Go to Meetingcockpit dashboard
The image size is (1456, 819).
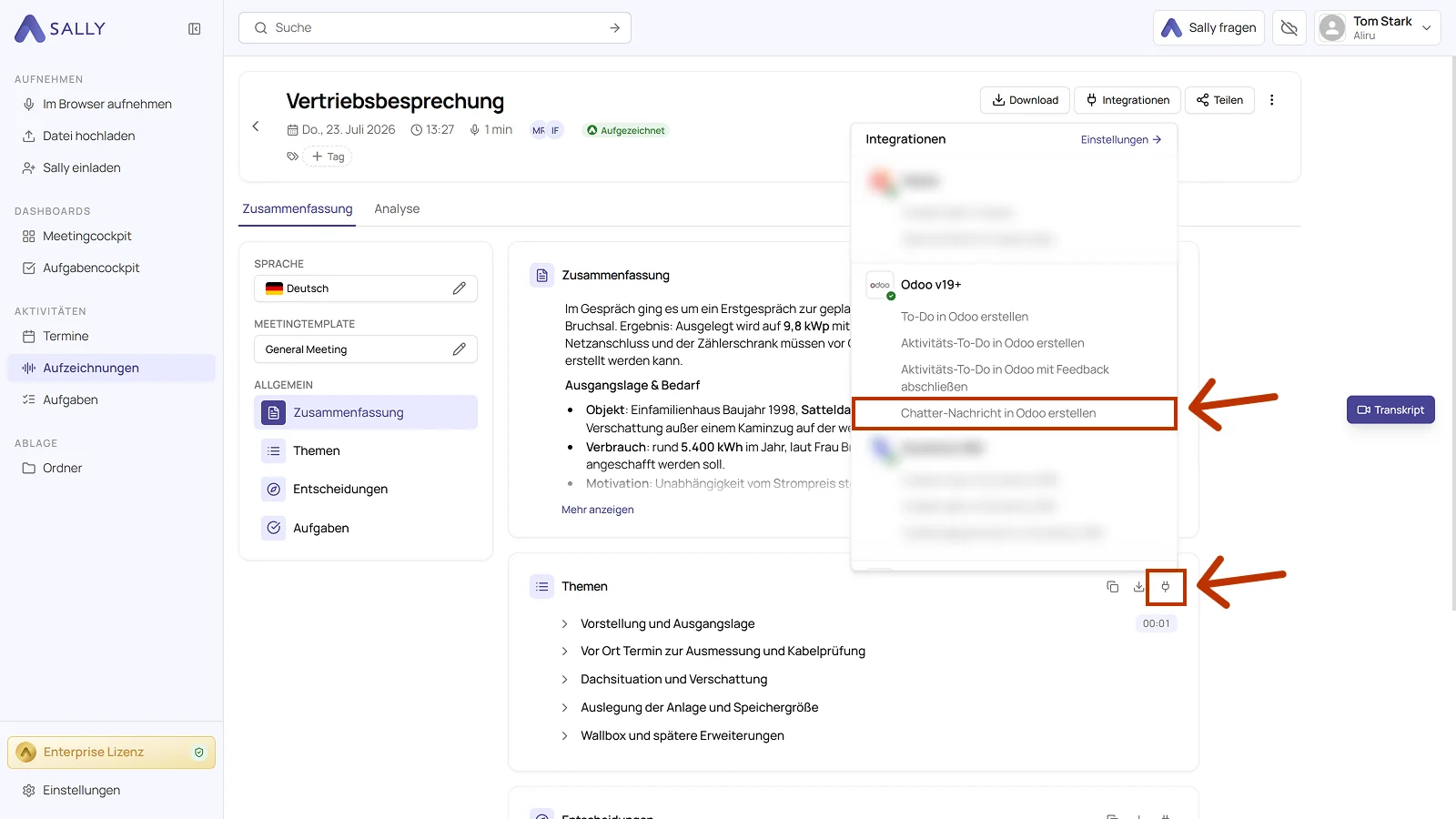pyautogui.click(x=112, y=237)
